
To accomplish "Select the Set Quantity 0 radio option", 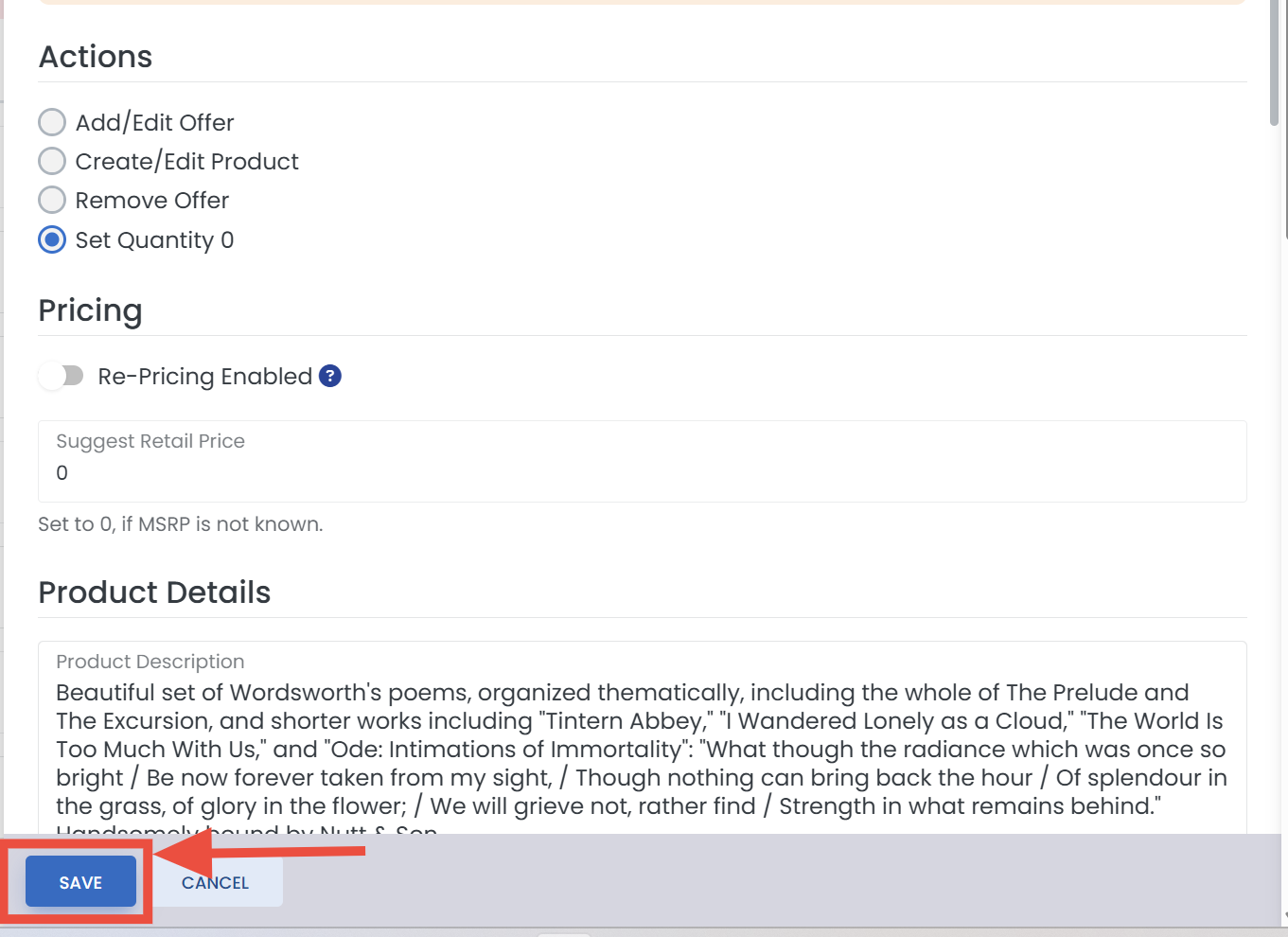I will tap(52, 239).
